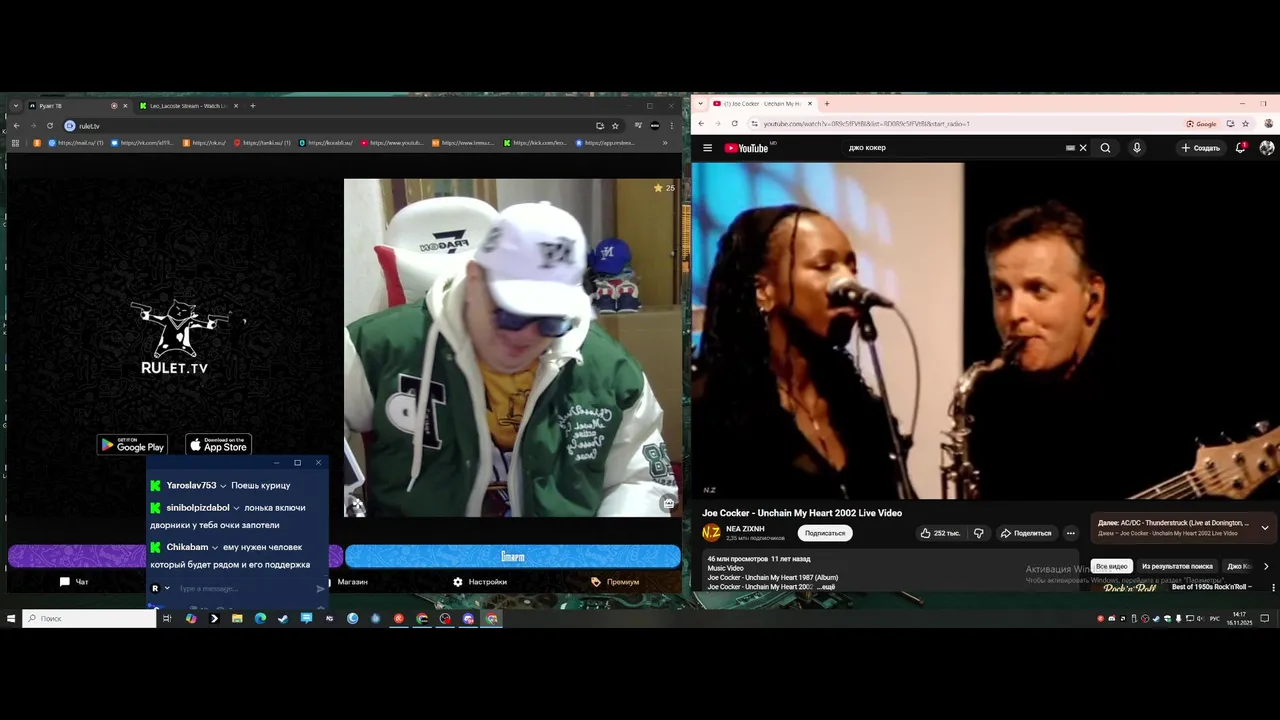Start YouTube voice search microphone

[x=1136, y=148]
